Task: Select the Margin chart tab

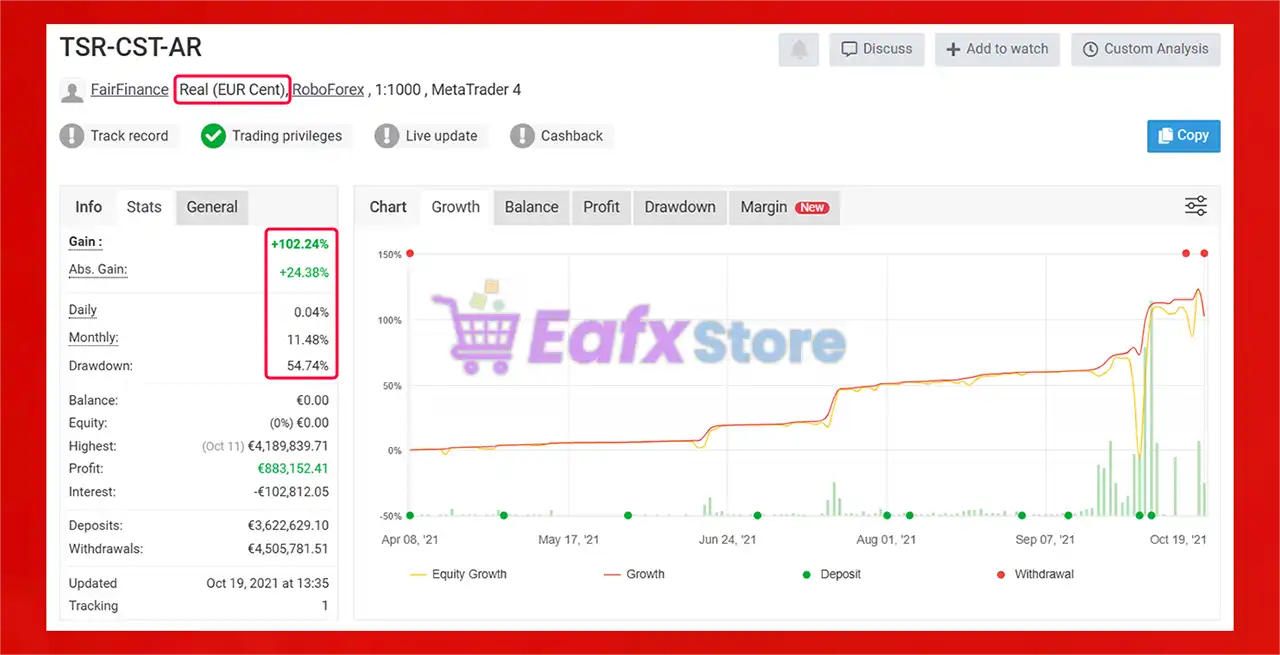Action: pyautogui.click(x=784, y=207)
